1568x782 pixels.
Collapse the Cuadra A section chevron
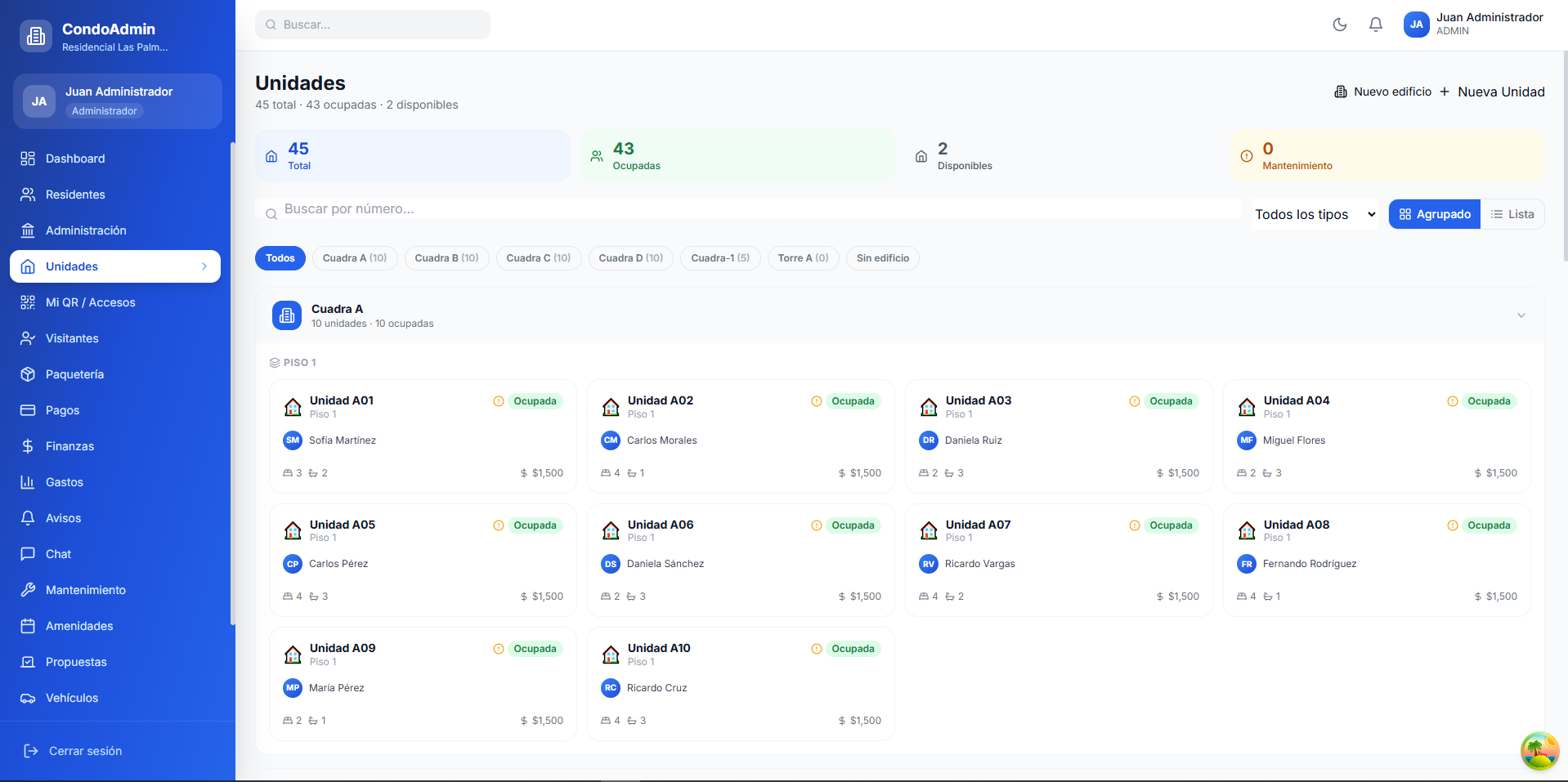pyautogui.click(x=1521, y=315)
